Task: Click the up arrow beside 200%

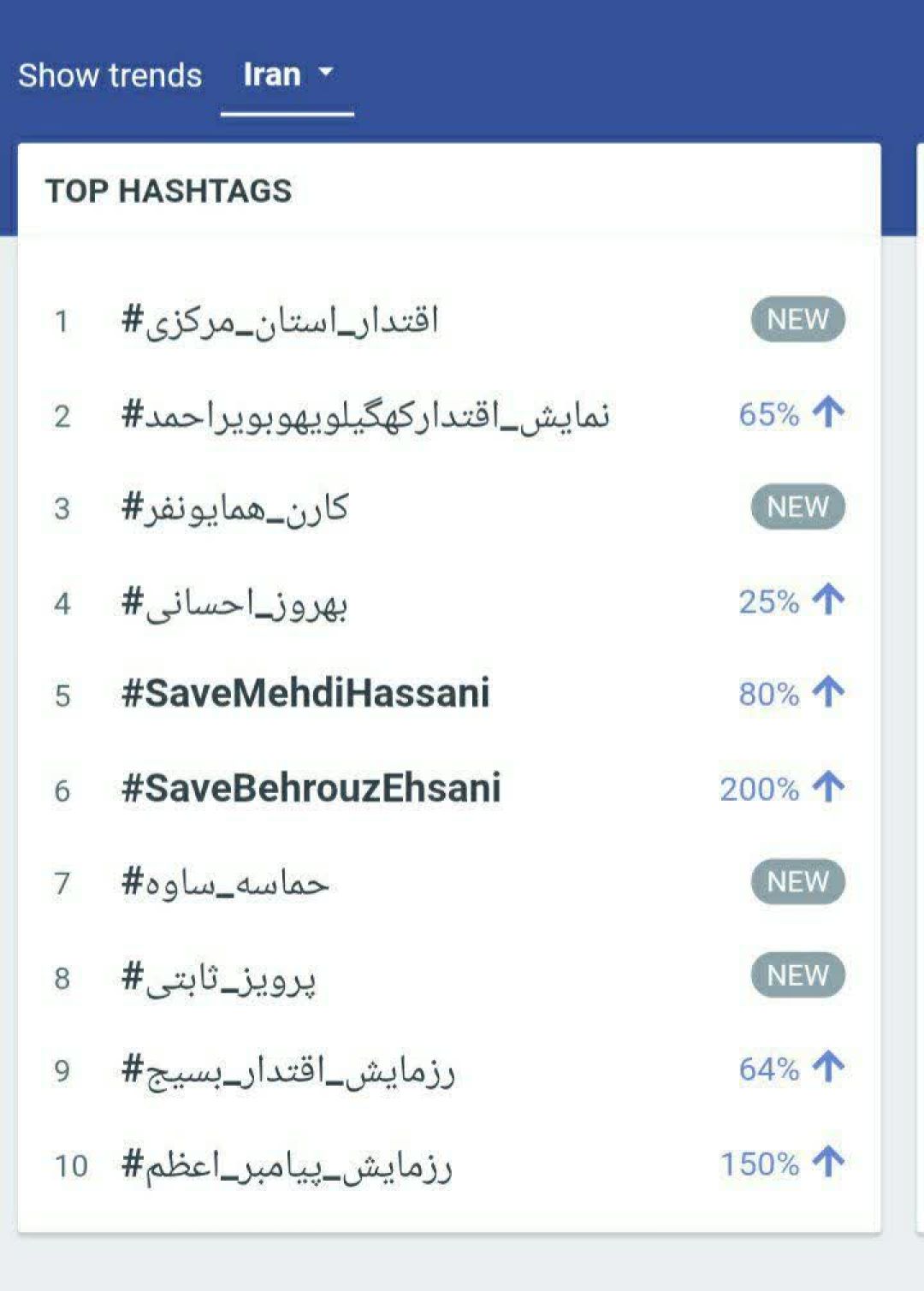Action: 828,786
